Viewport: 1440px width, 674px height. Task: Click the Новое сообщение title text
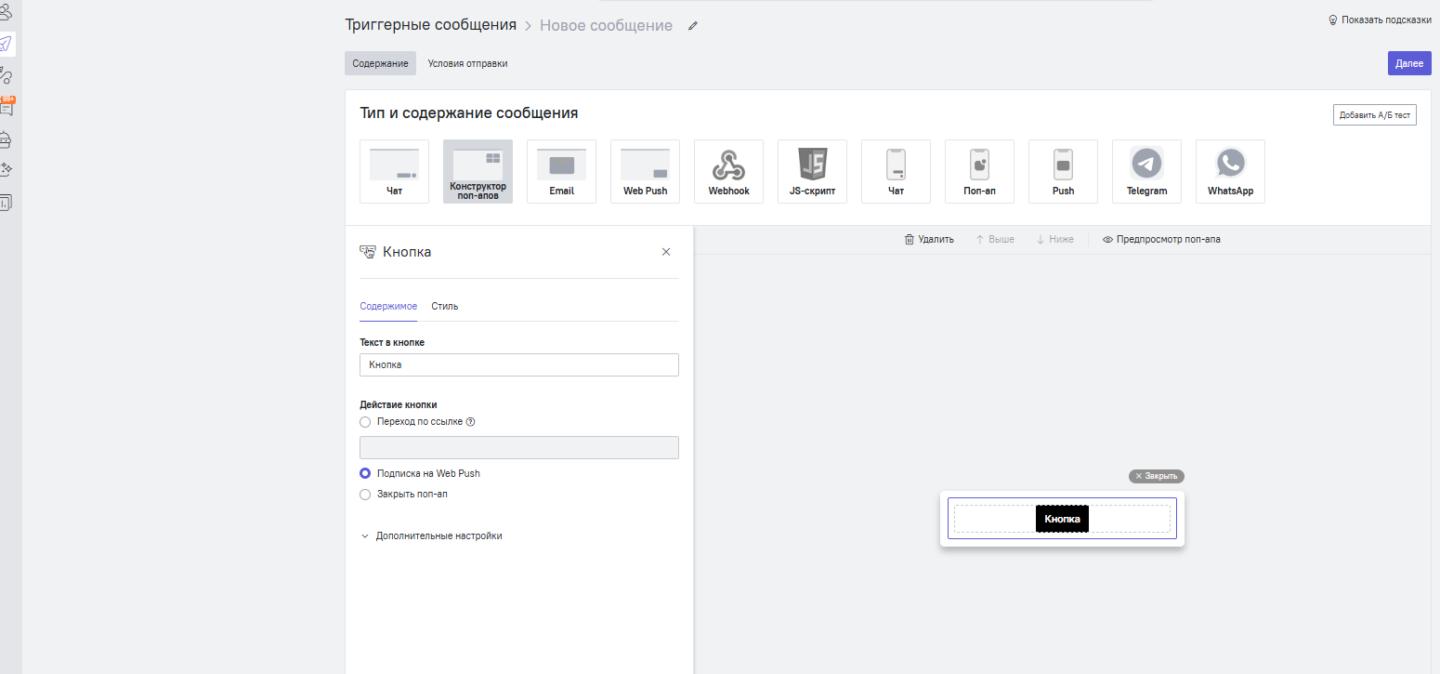606,25
